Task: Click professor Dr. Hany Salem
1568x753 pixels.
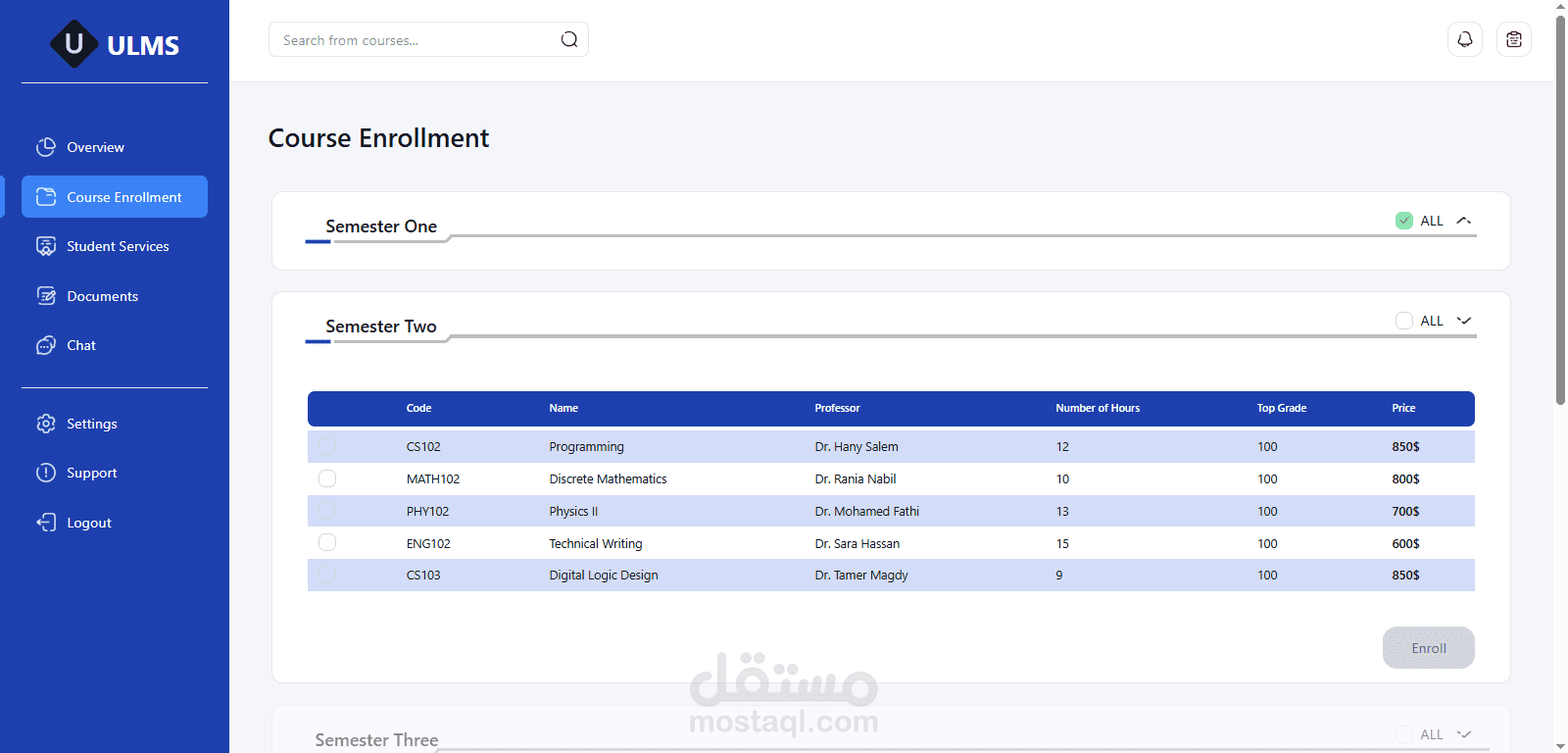Action: click(x=857, y=446)
